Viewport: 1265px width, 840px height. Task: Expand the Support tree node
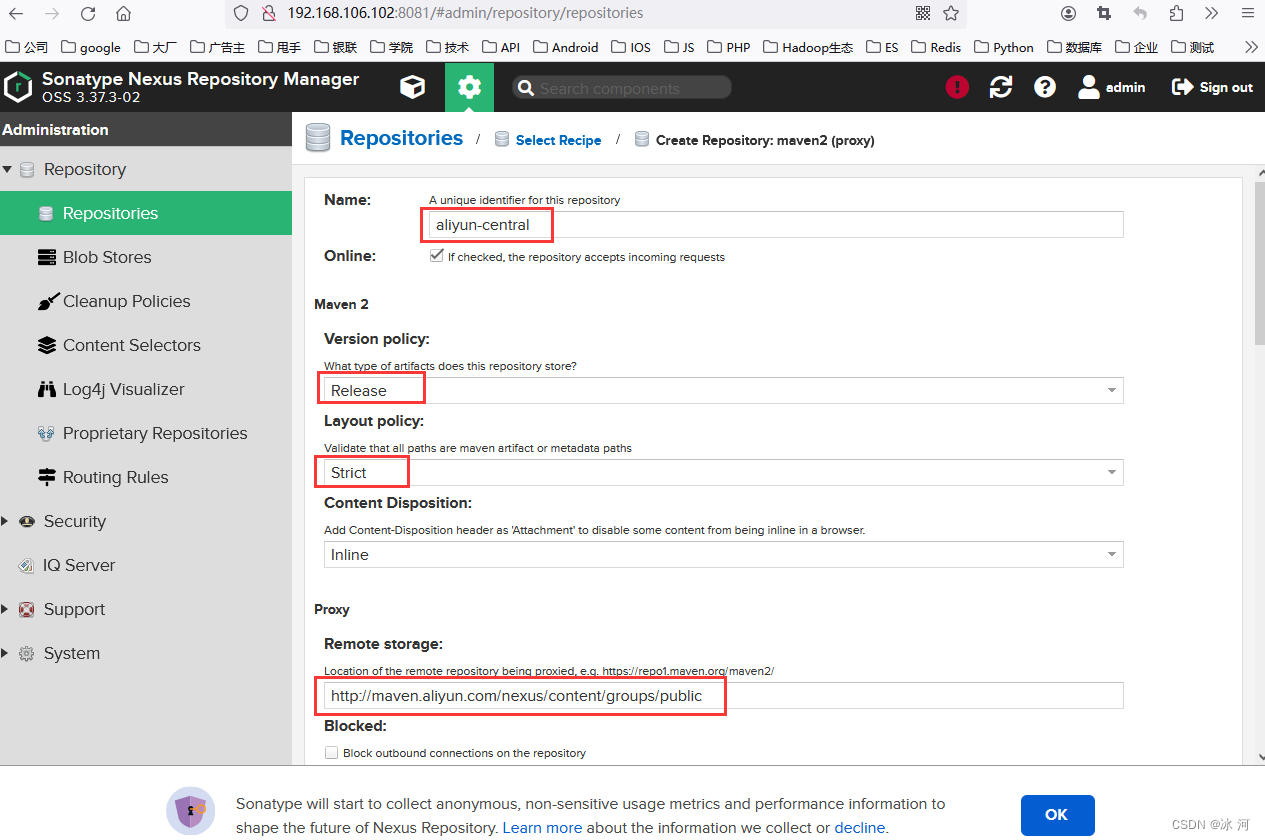click(x=6, y=609)
